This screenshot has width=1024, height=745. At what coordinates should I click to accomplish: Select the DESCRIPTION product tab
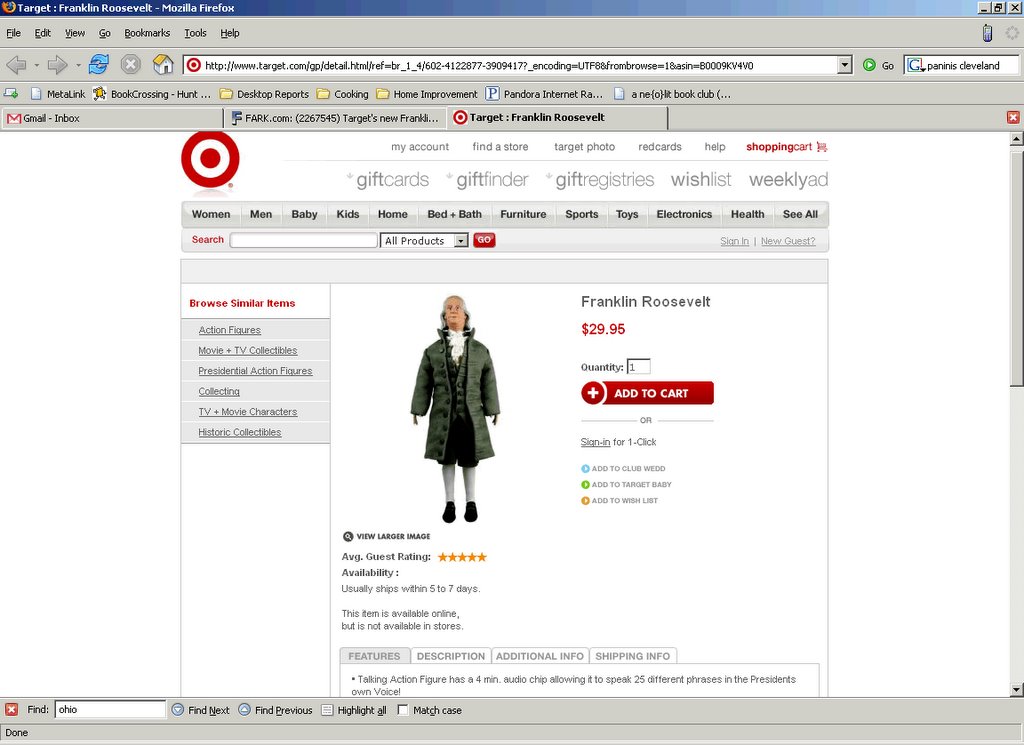[x=451, y=656]
